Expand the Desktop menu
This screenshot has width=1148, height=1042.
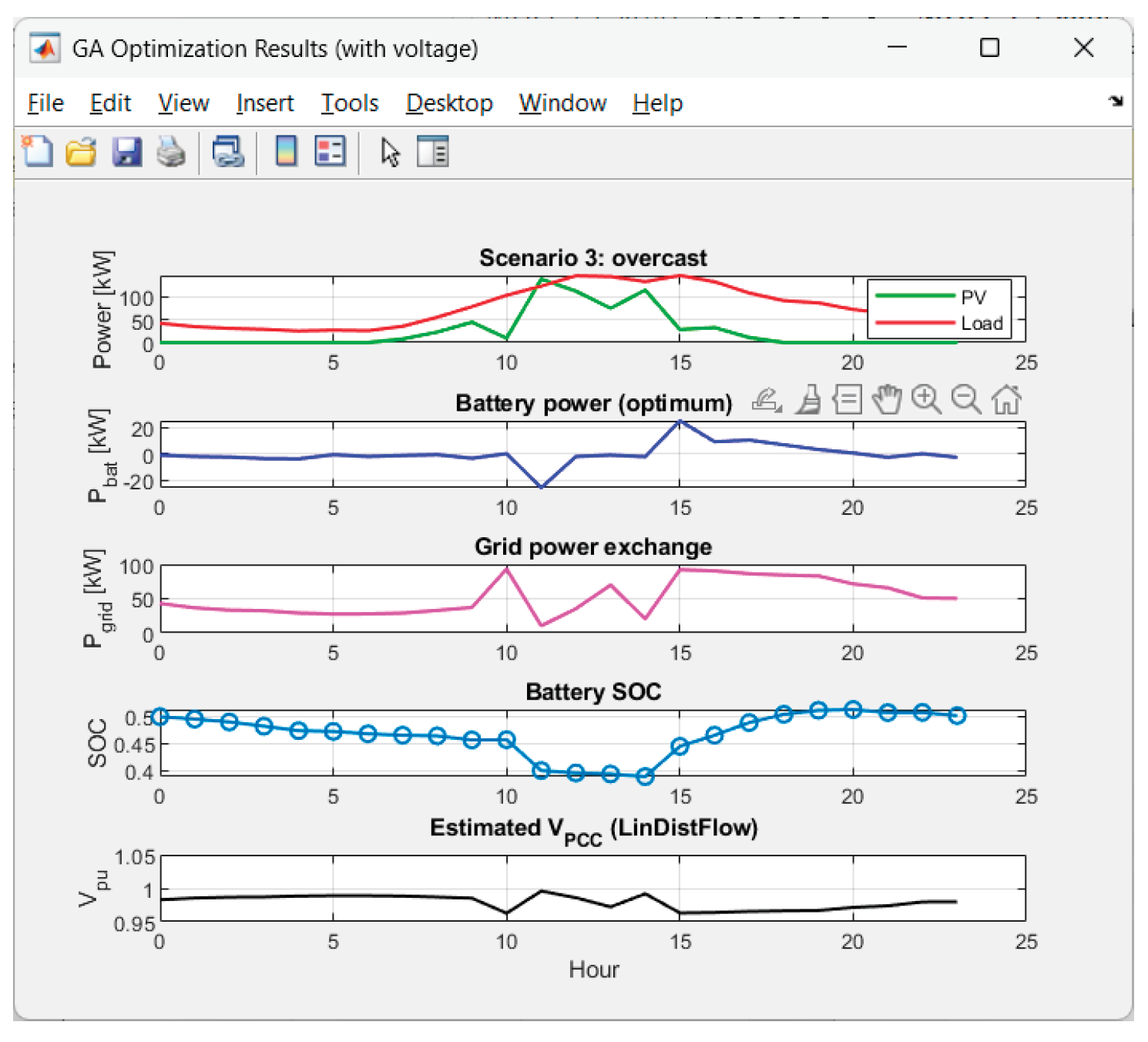coord(449,103)
